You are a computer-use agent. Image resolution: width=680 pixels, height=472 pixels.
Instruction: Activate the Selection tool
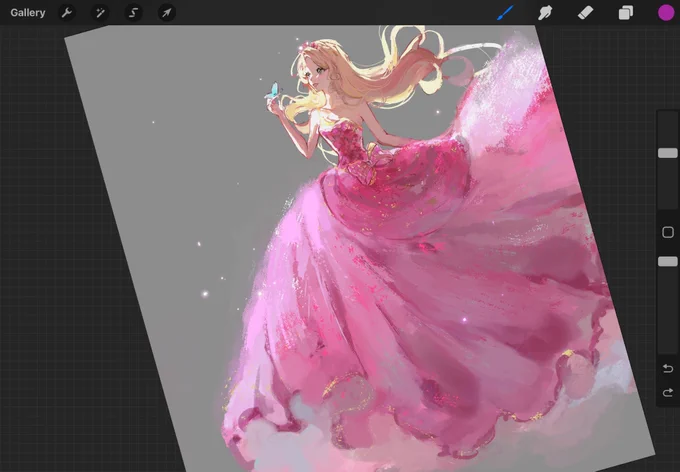pyautogui.click(x=133, y=13)
